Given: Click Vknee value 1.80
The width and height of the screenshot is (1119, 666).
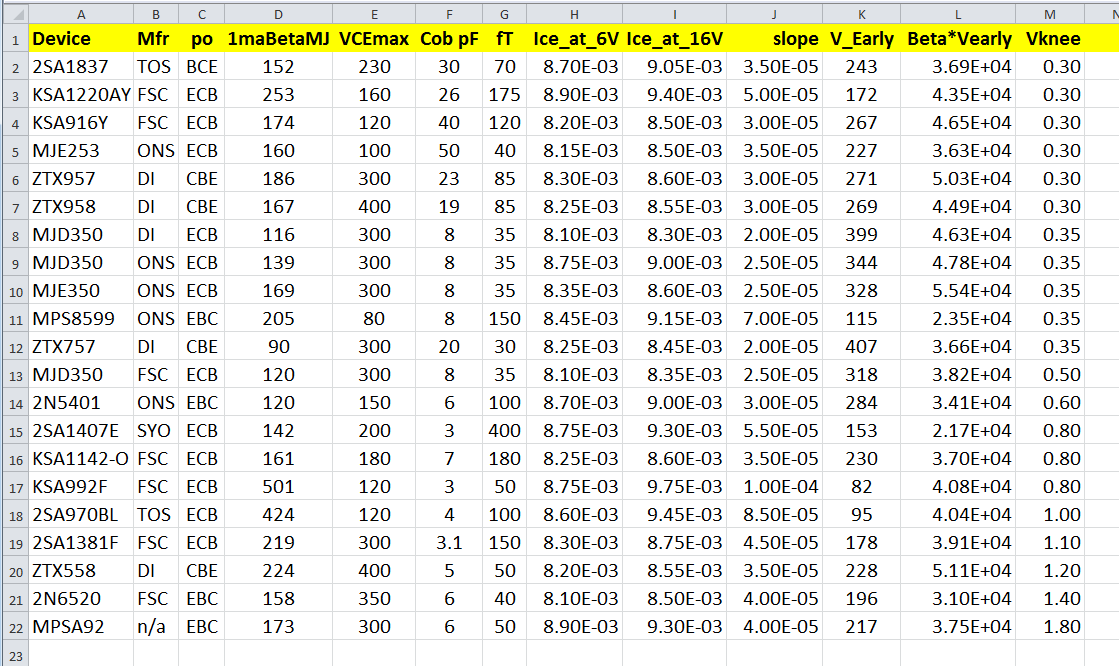Looking at the screenshot, I should click(1050, 627).
